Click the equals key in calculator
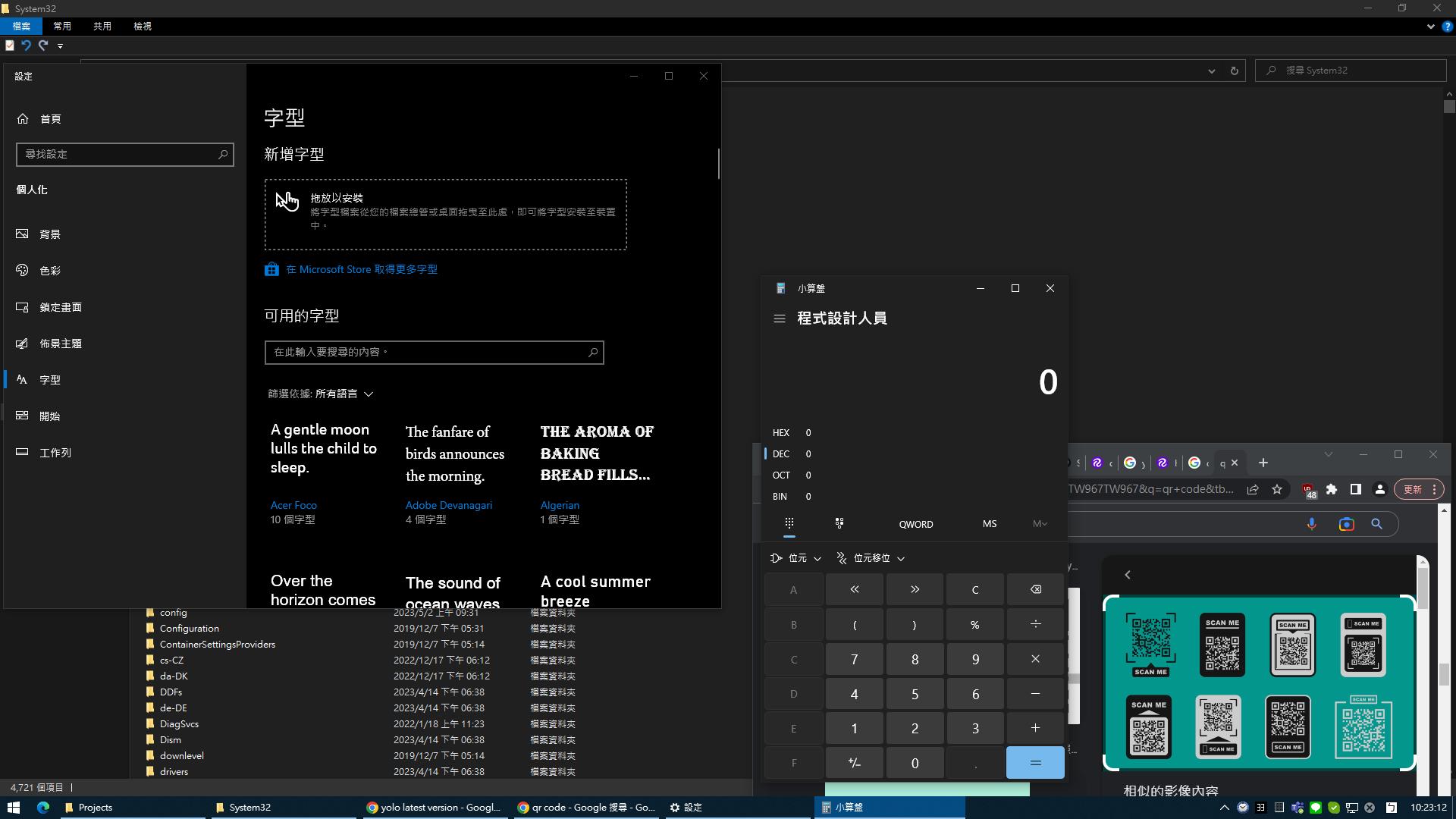This screenshot has width=1456, height=819. click(x=1035, y=763)
